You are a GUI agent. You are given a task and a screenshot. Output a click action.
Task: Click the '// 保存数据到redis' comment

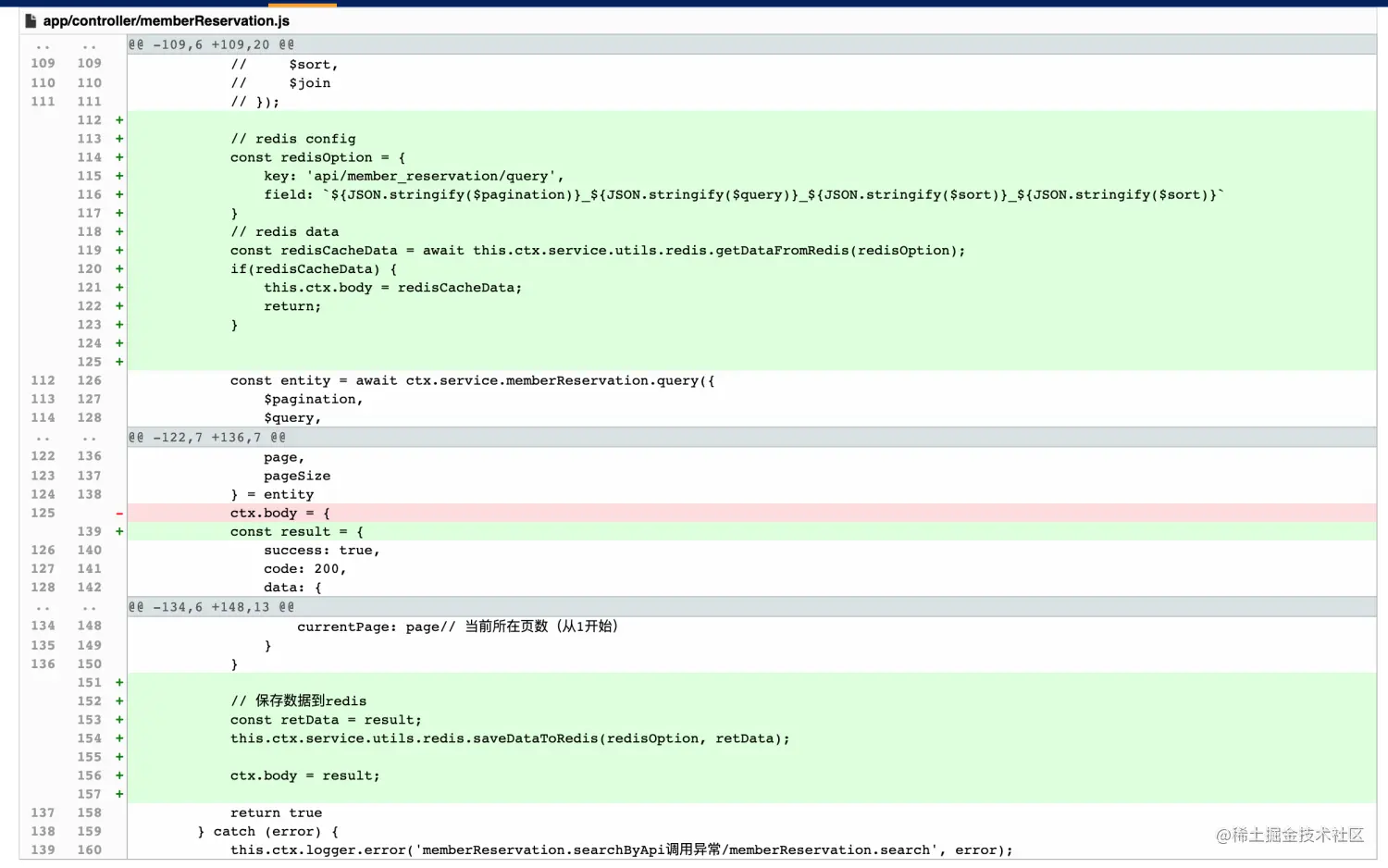[299, 701]
